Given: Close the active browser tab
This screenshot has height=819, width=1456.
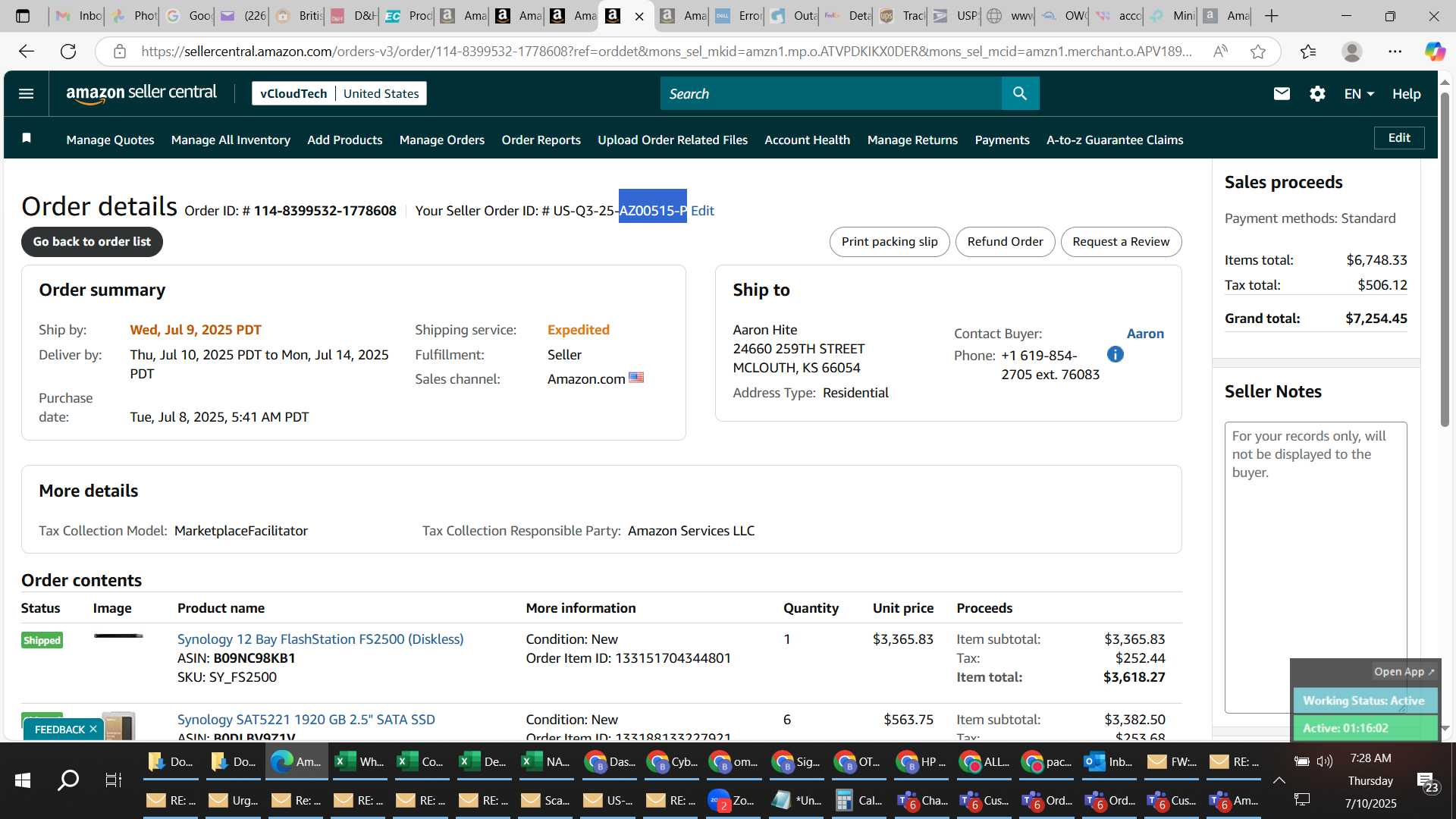Looking at the screenshot, I should tap(639, 16).
